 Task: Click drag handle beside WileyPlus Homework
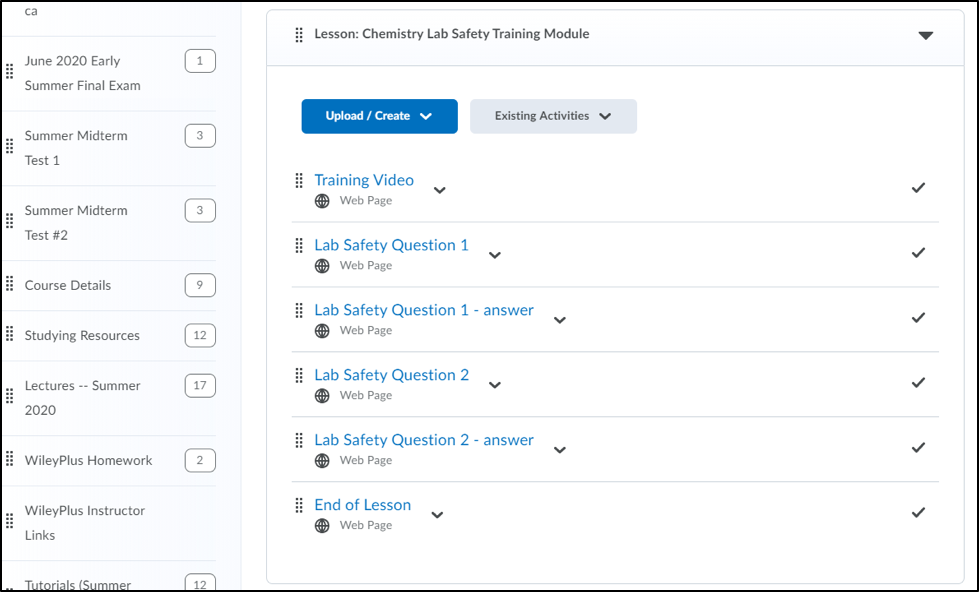coord(10,460)
